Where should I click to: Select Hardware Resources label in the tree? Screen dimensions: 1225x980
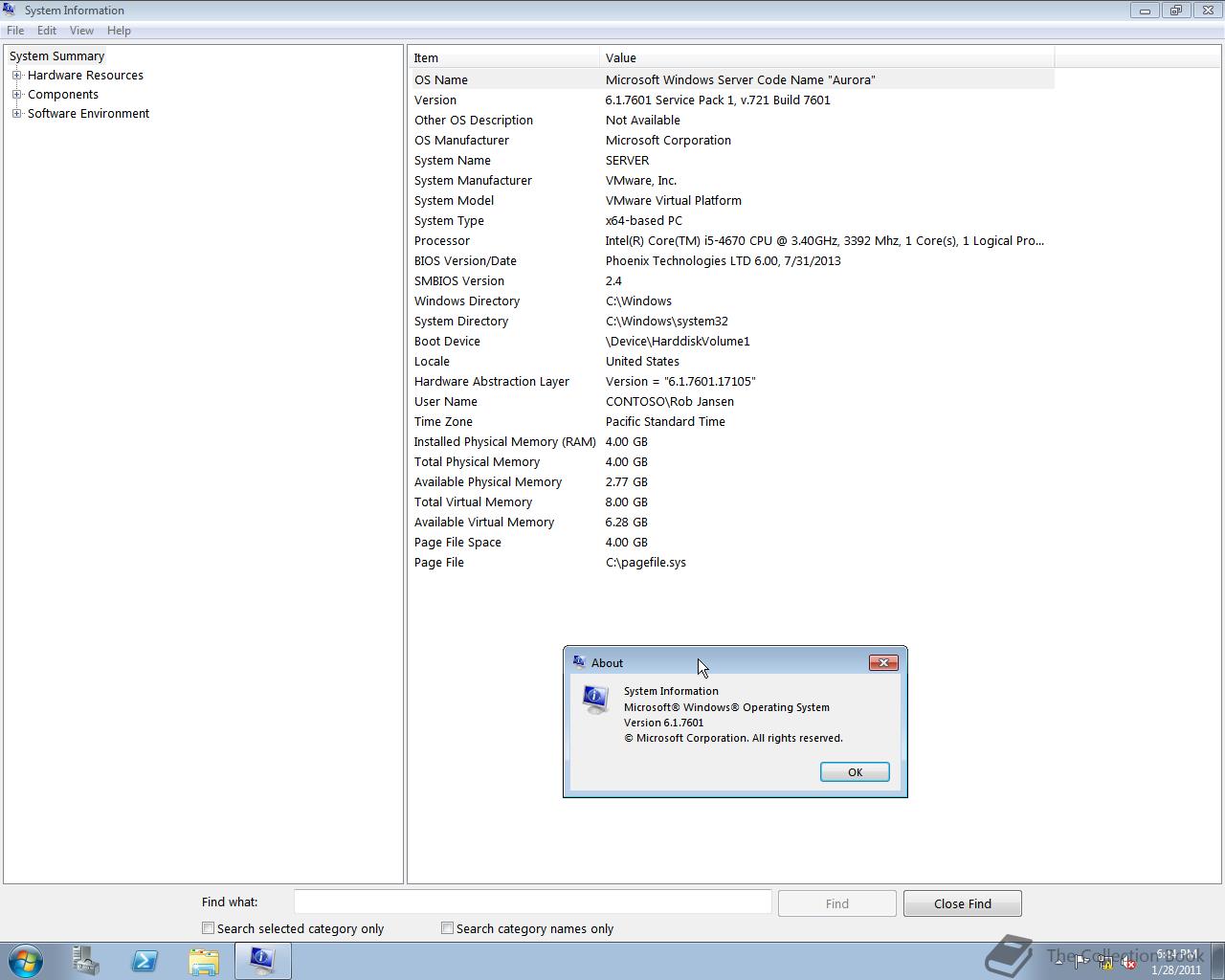[x=85, y=75]
